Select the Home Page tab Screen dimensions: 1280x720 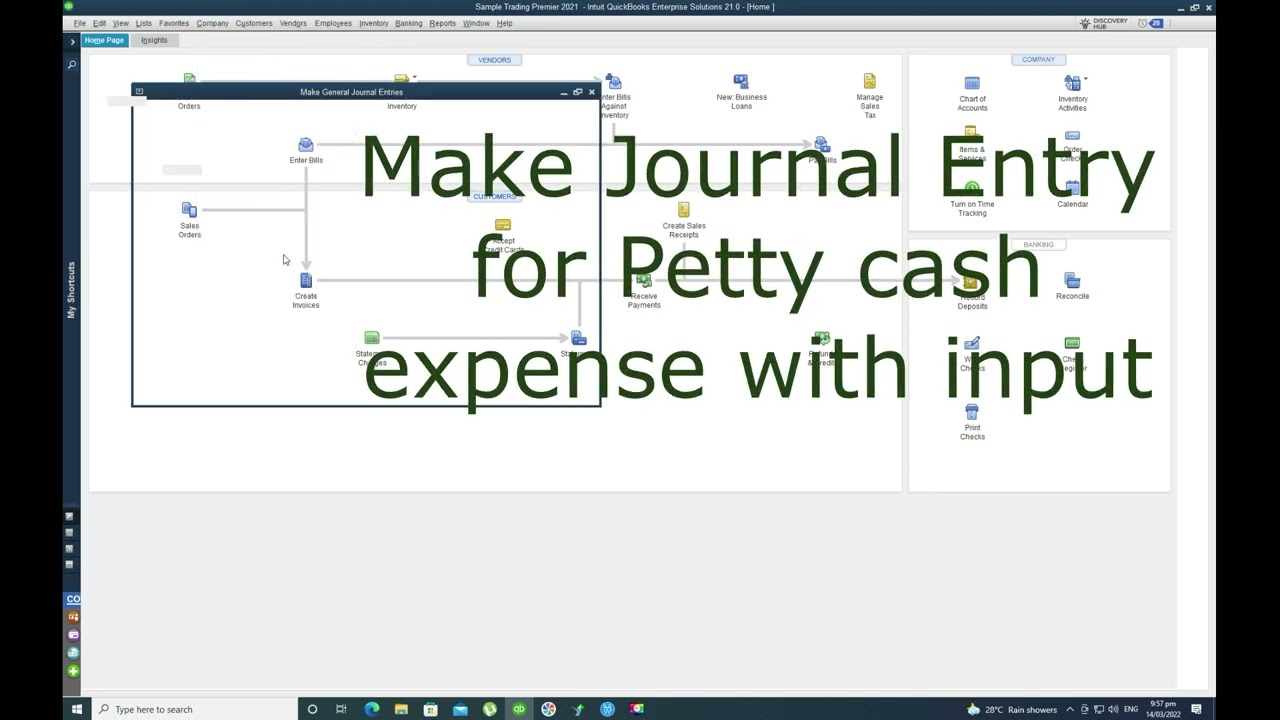pyautogui.click(x=104, y=40)
